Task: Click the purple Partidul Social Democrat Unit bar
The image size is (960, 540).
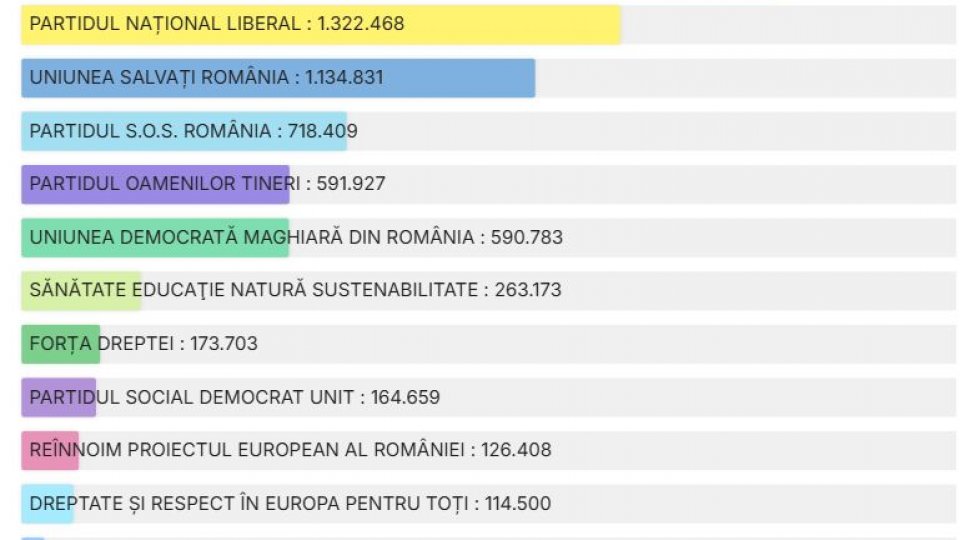Action: (x=58, y=397)
